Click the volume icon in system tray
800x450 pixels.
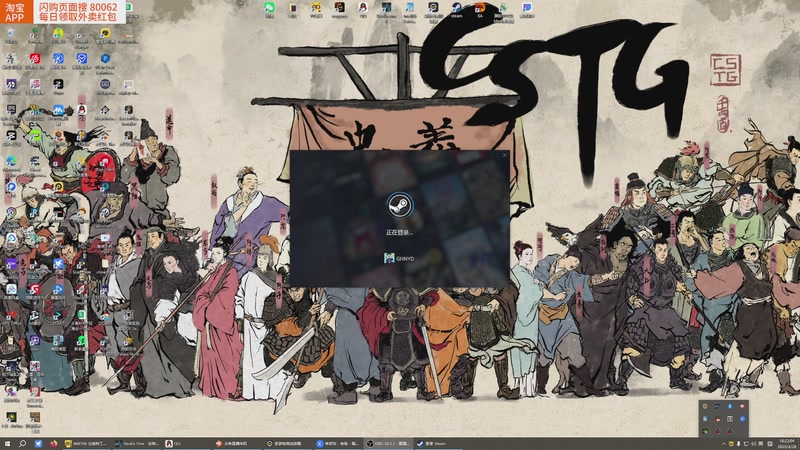pyautogui.click(x=754, y=444)
